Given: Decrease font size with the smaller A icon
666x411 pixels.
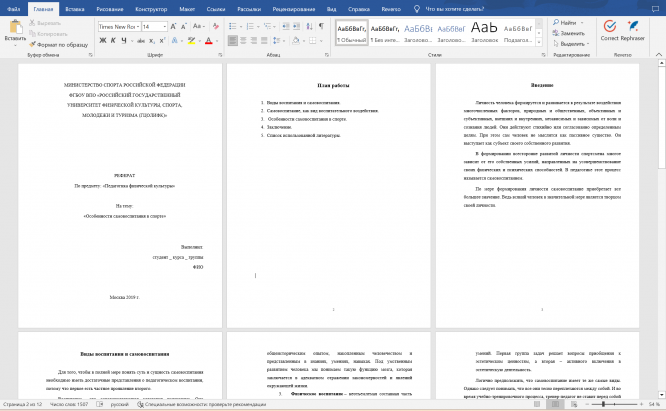Looking at the screenshot, I should point(184,27).
